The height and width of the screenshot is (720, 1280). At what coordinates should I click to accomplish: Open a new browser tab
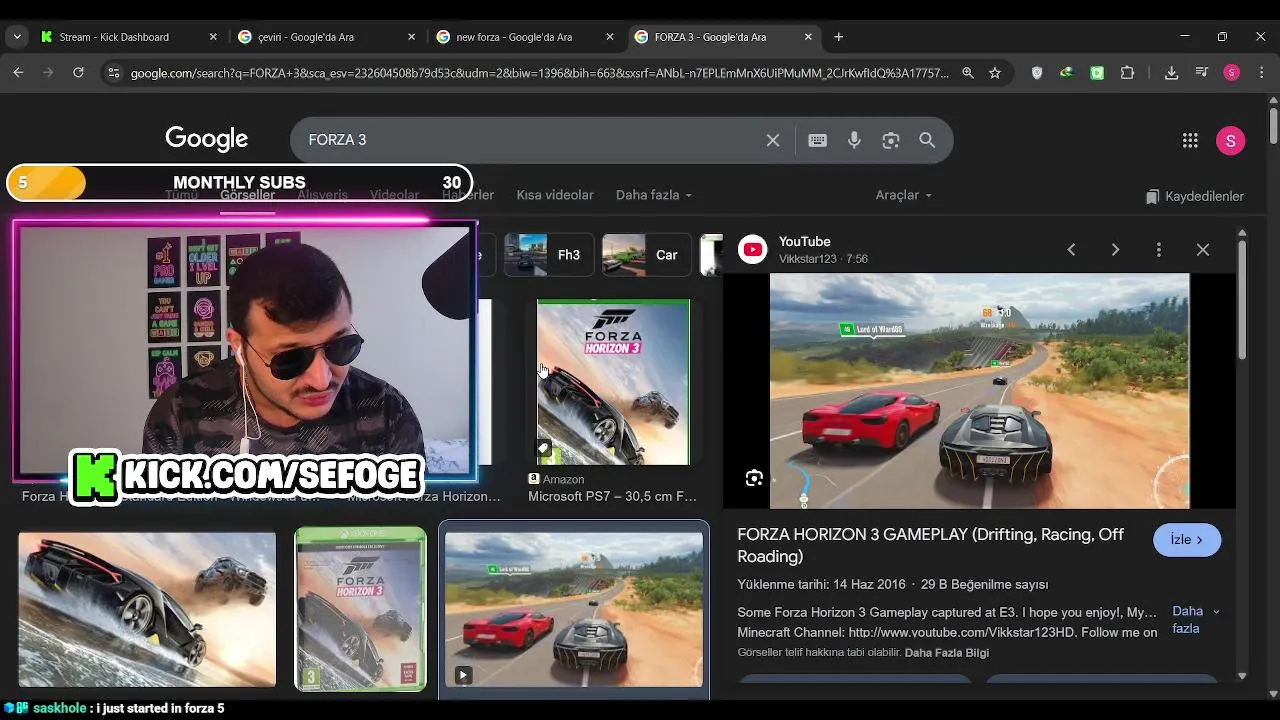point(838,37)
